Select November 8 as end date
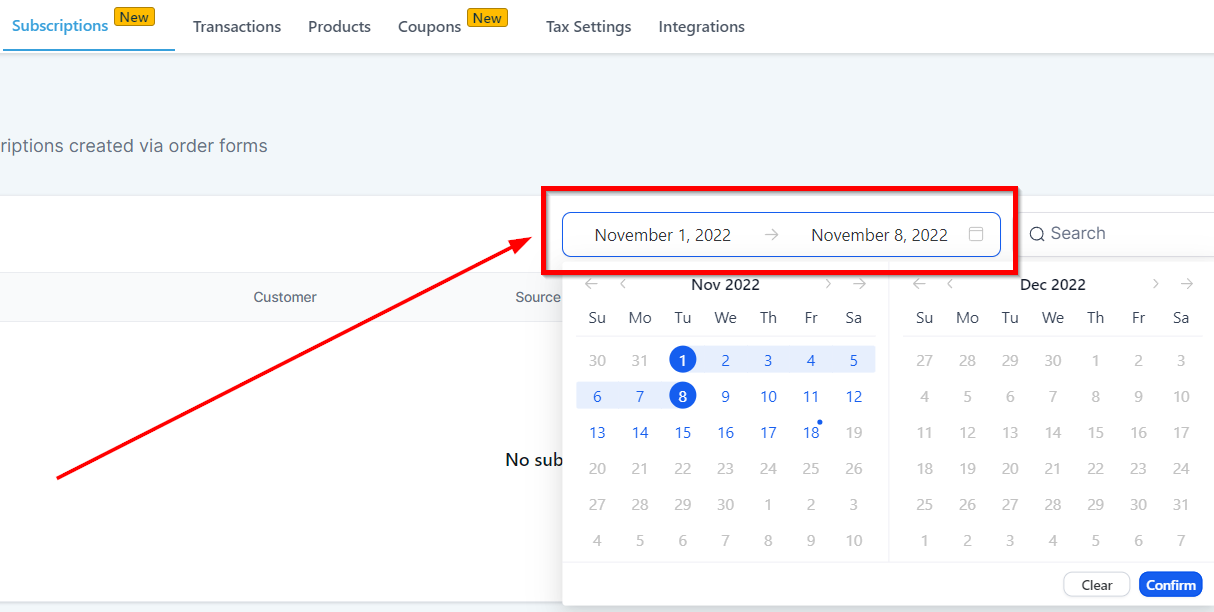The image size is (1214, 612). (682, 396)
